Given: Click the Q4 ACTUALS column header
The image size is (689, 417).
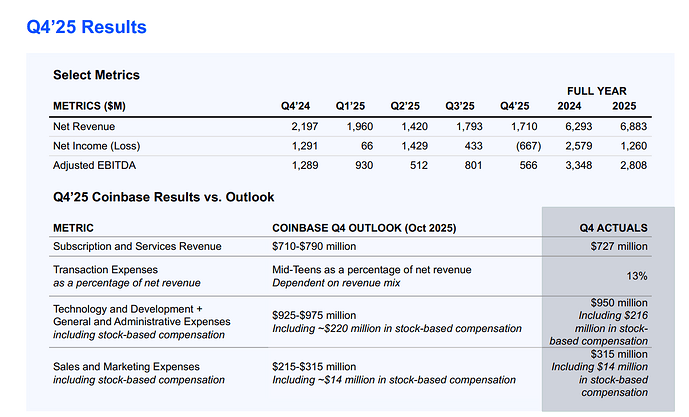Looking at the screenshot, I should click(613, 228).
